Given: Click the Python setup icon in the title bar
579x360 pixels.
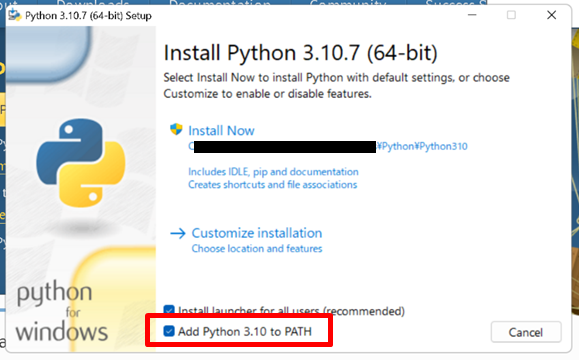Looking at the screenshot, I should tap(15, 15).
